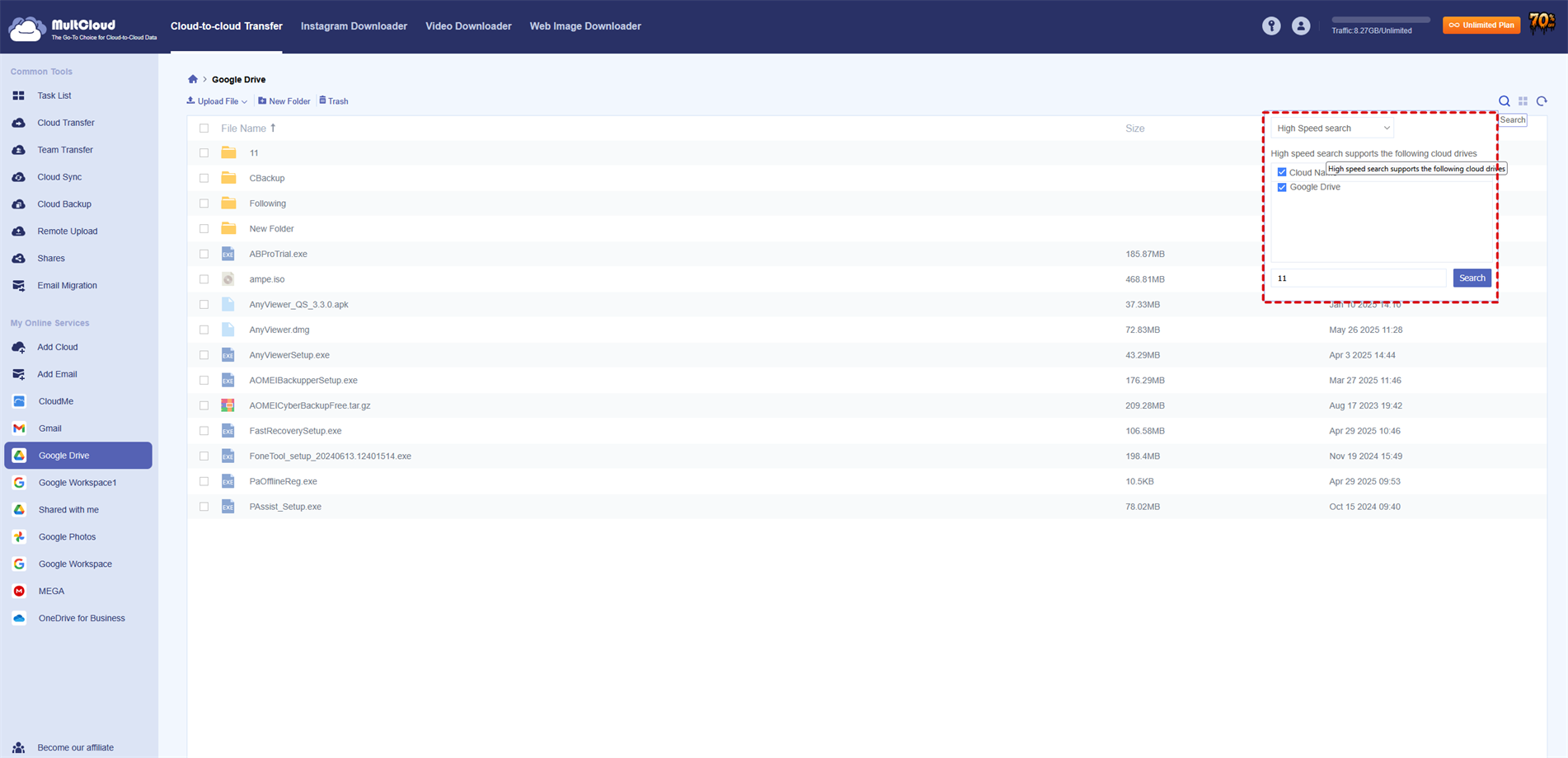This screenshot has width=1568, height=758.
Task: Click the 70% discount promo badge
Action: click(1542, 23)
